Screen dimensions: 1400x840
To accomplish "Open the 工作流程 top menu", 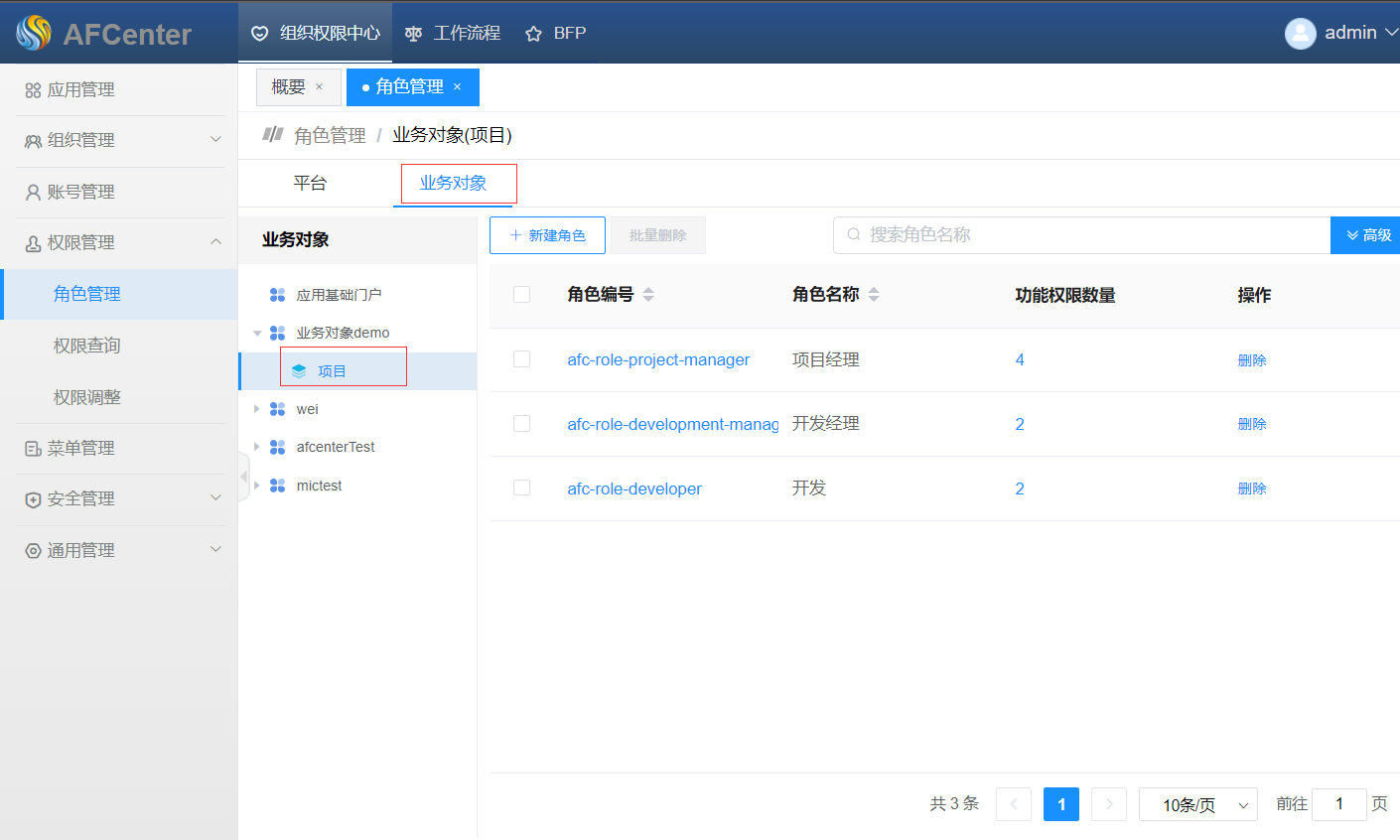I will 454,33.
